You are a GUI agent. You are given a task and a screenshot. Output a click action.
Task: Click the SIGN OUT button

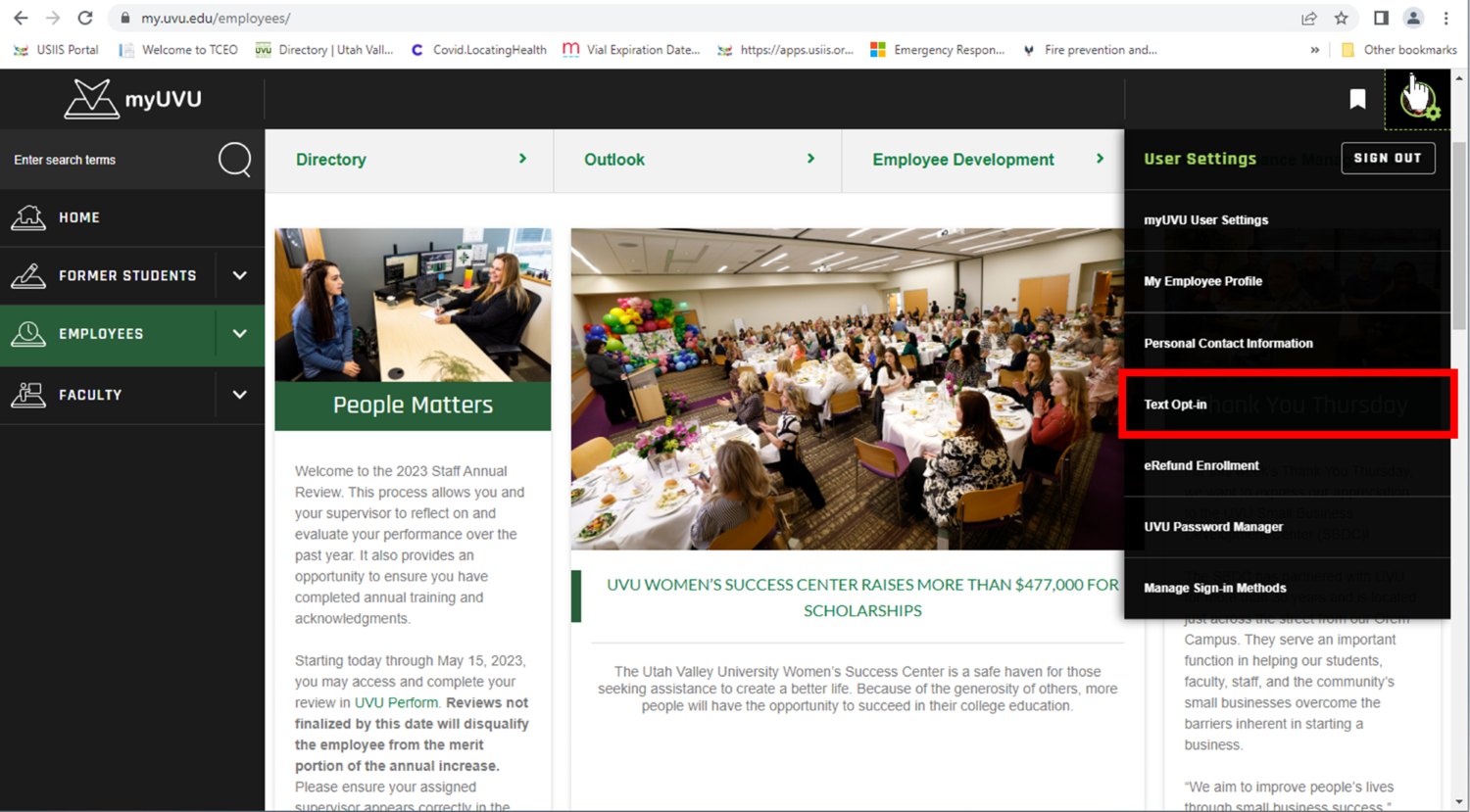(1388, 158)
